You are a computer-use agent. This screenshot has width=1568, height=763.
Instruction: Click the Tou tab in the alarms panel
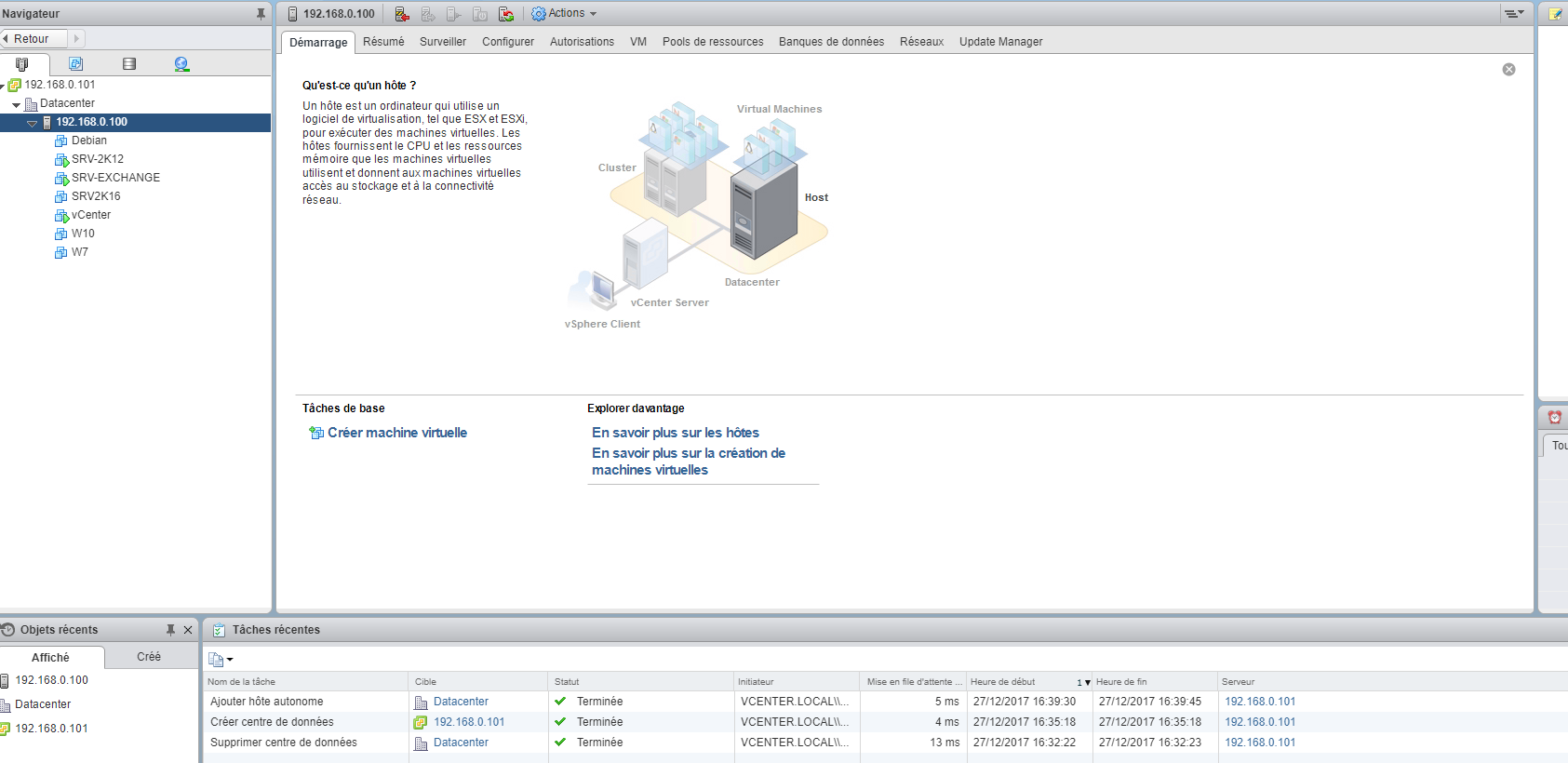(x=1556, y=446)
